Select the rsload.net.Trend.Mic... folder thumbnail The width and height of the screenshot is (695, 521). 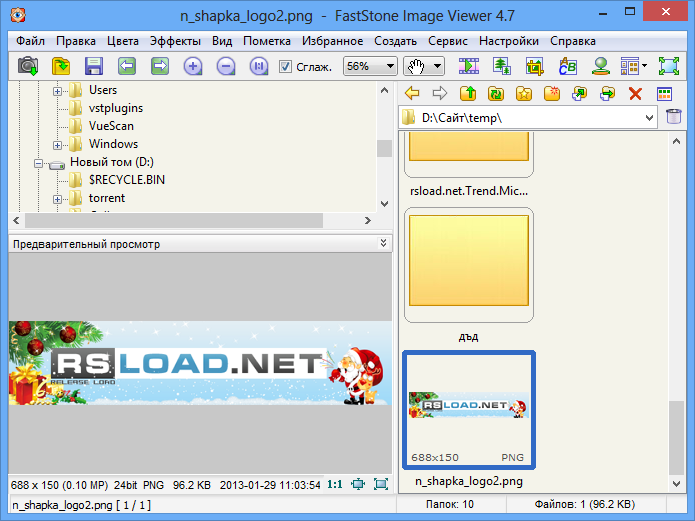tap(469, 154)
